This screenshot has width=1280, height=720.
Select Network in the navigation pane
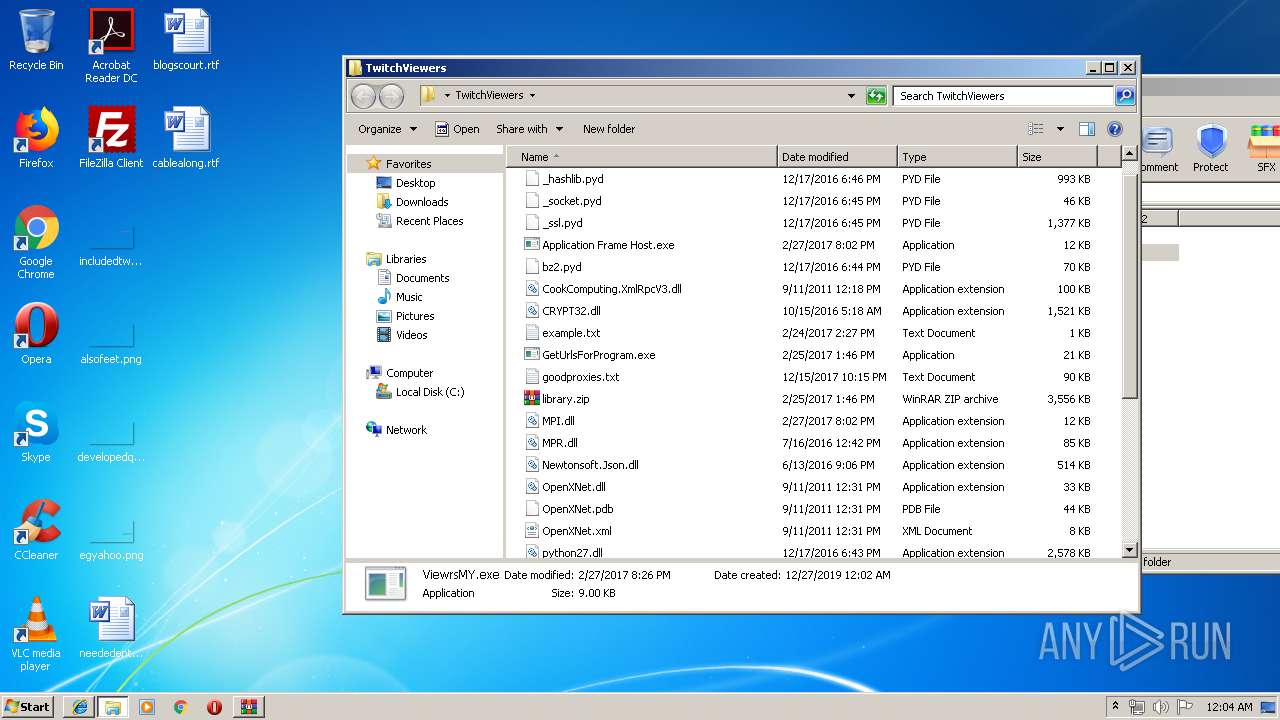coord(406,430)
